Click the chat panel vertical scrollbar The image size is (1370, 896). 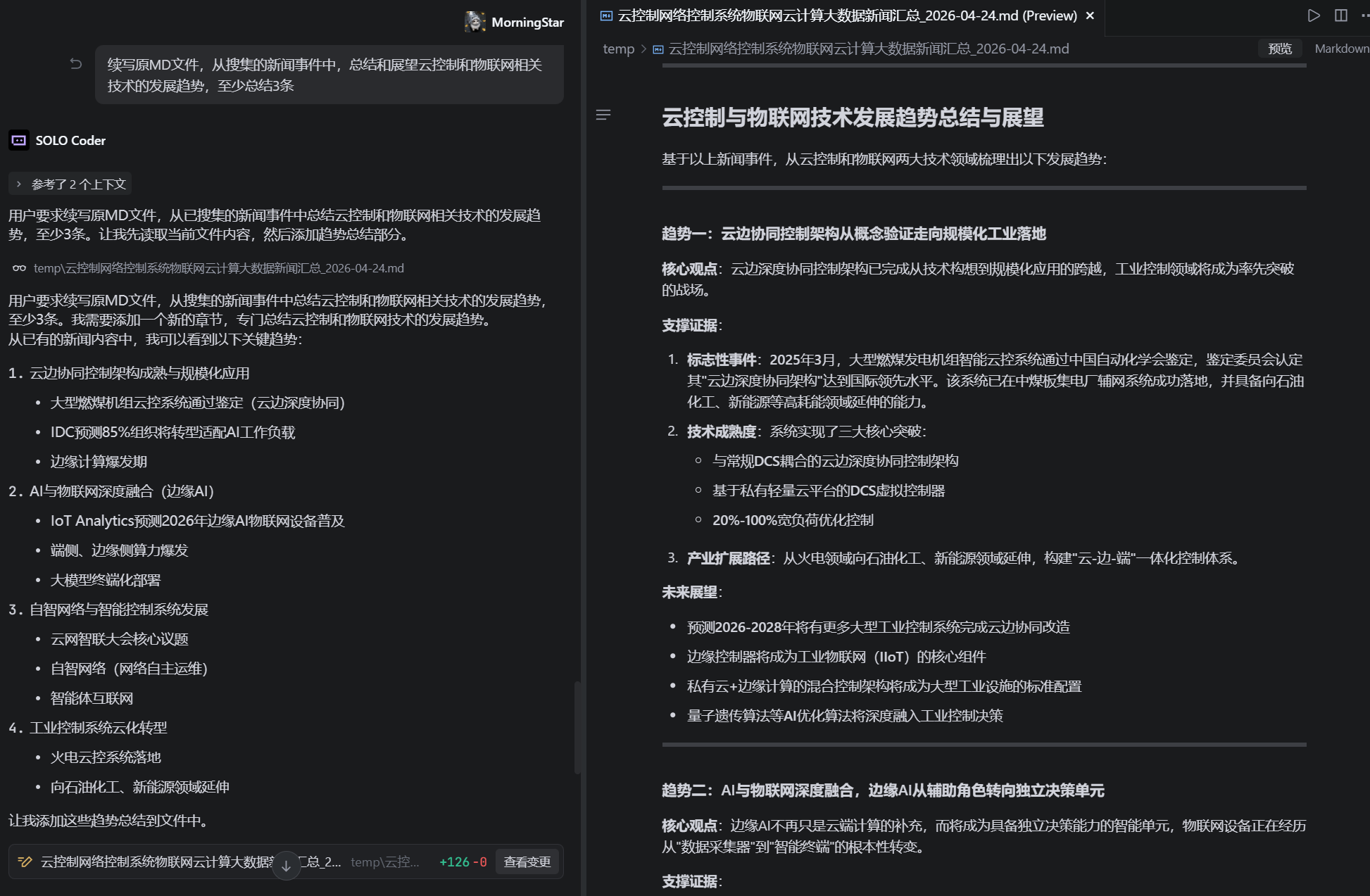[x=577, y=727]
